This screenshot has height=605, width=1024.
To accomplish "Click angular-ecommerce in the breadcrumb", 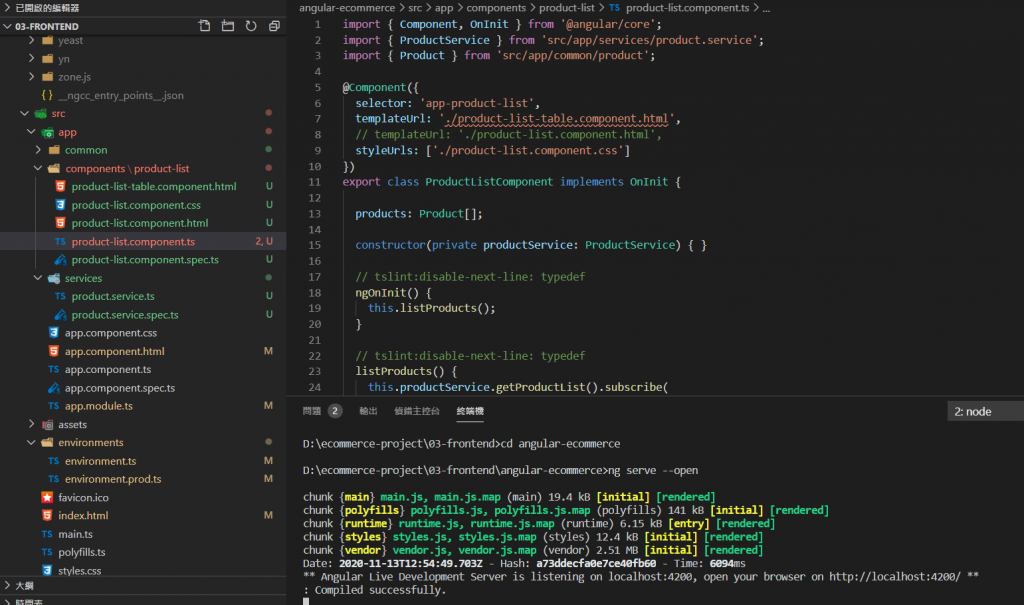I will (347, 8).
